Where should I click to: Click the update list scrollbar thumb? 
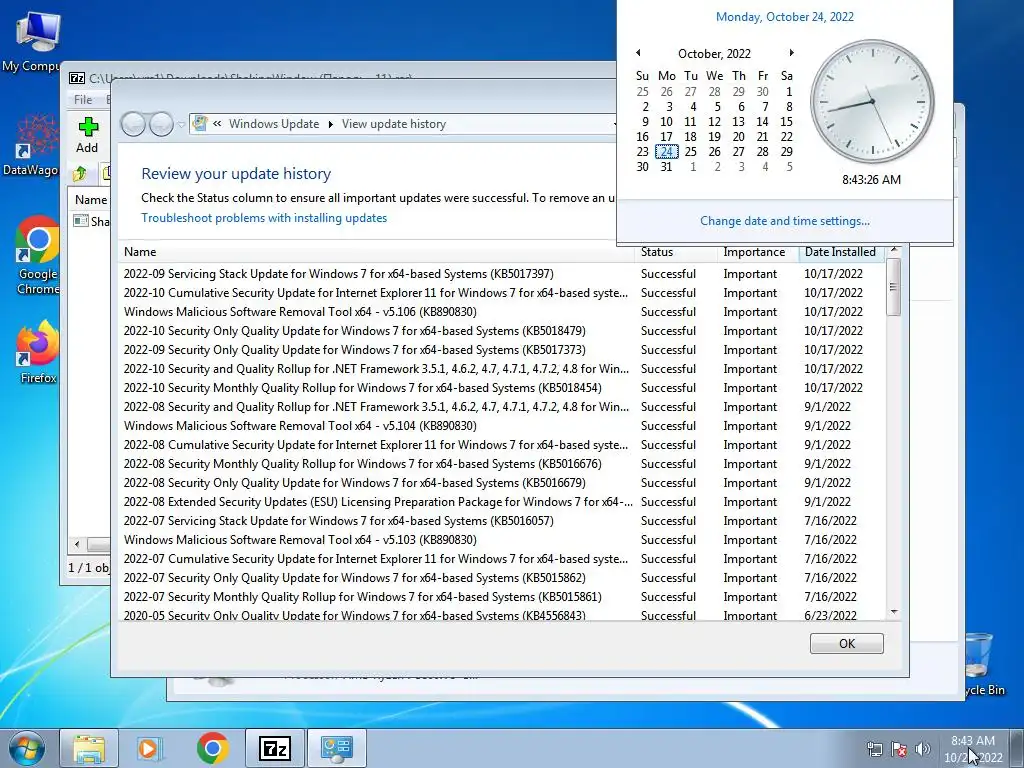click(893, 287)
